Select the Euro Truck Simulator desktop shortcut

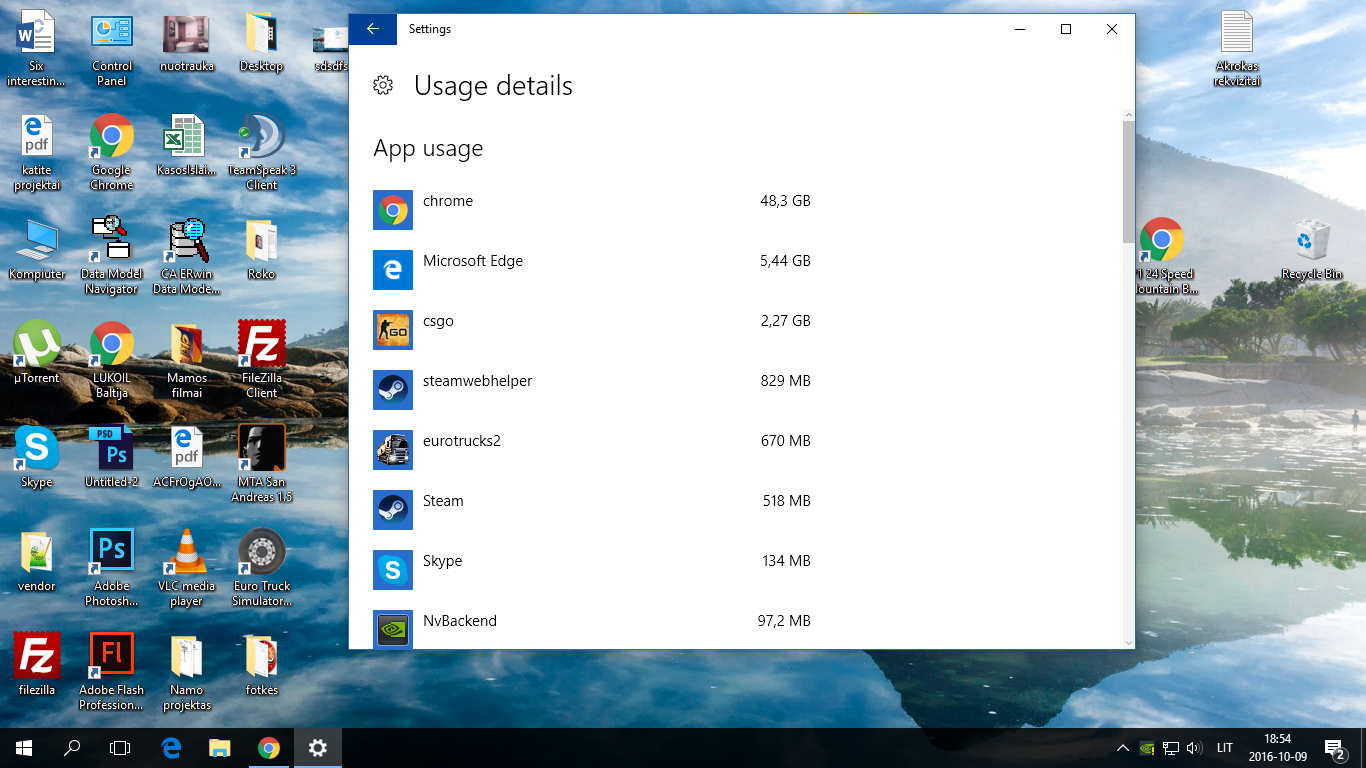[262, 568]
